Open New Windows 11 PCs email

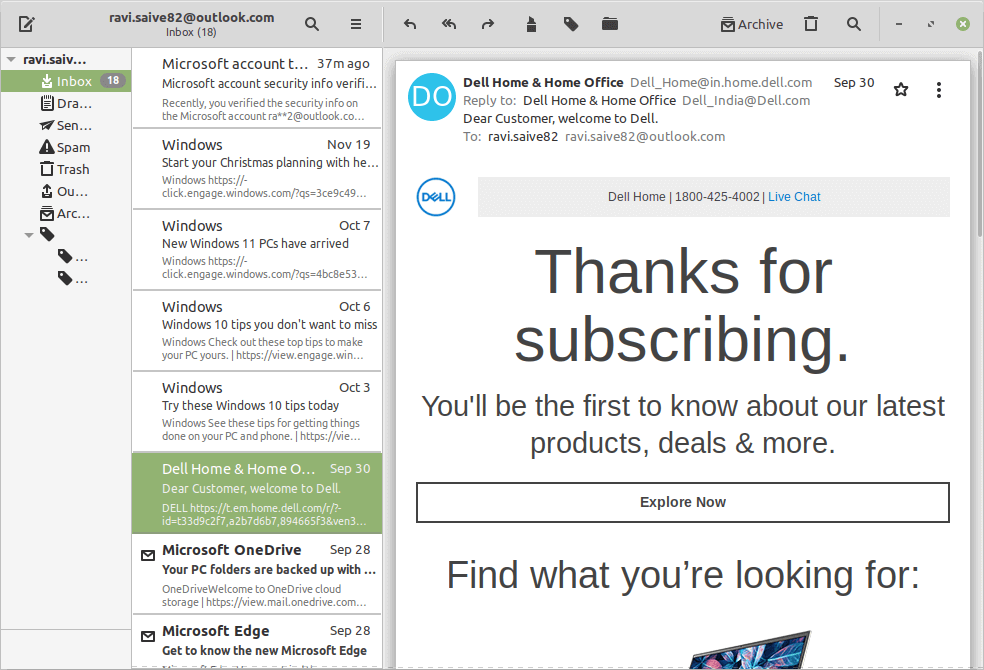pos(257,250)
